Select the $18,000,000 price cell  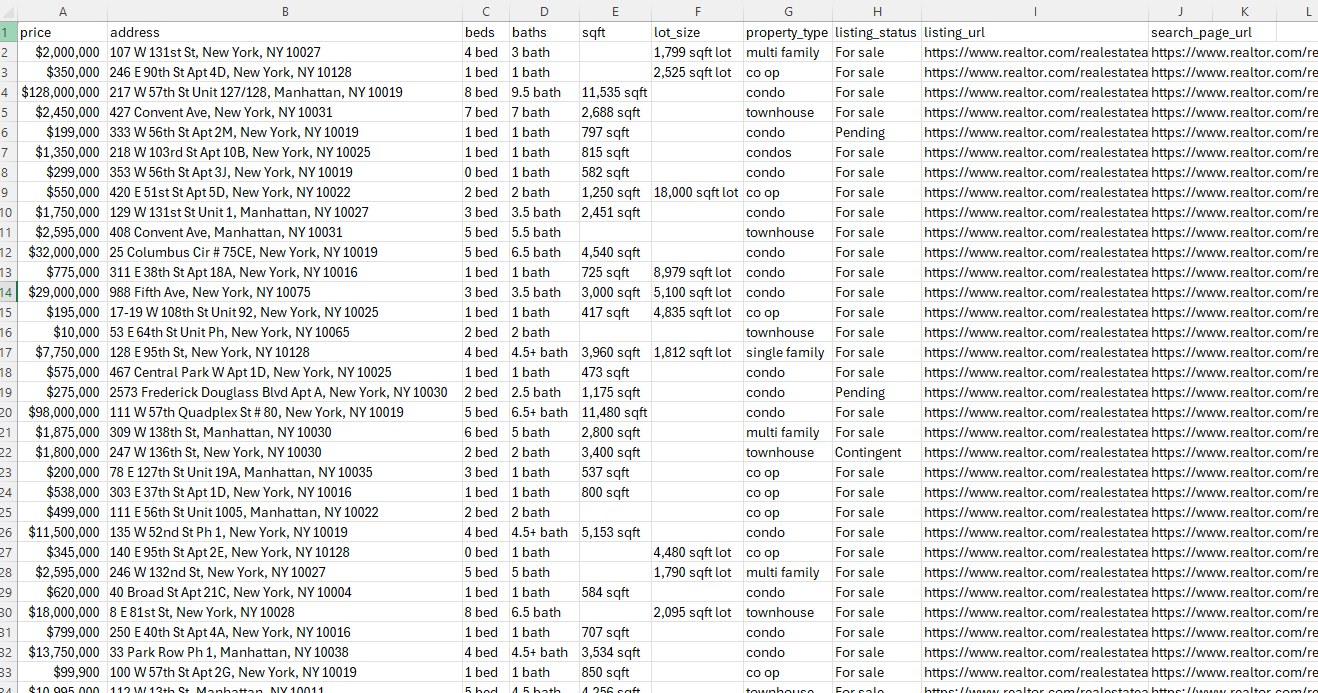pos(62,612)
